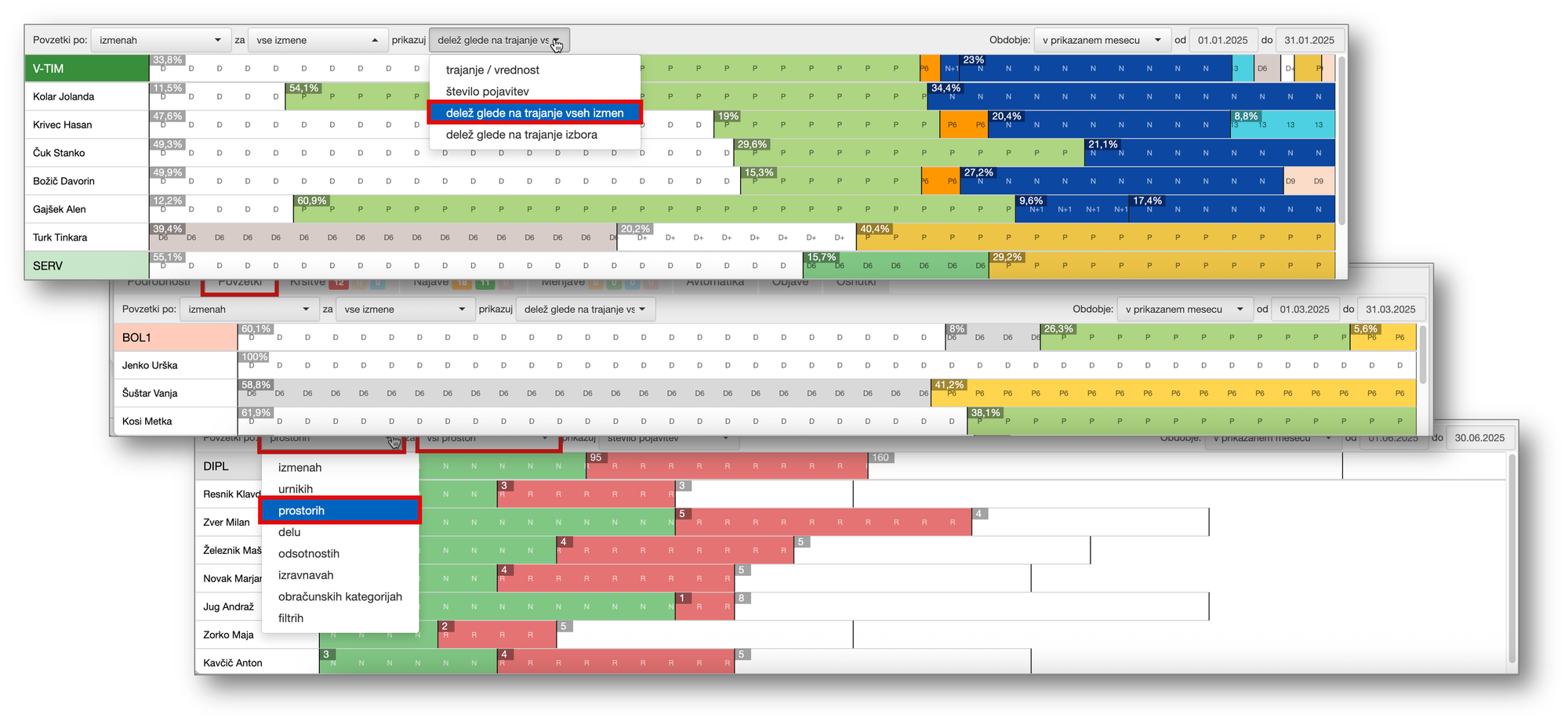
Task: Open the 'prikazuj' dropdown beside the 01.03.2025 dates
Action: point(584,310)
